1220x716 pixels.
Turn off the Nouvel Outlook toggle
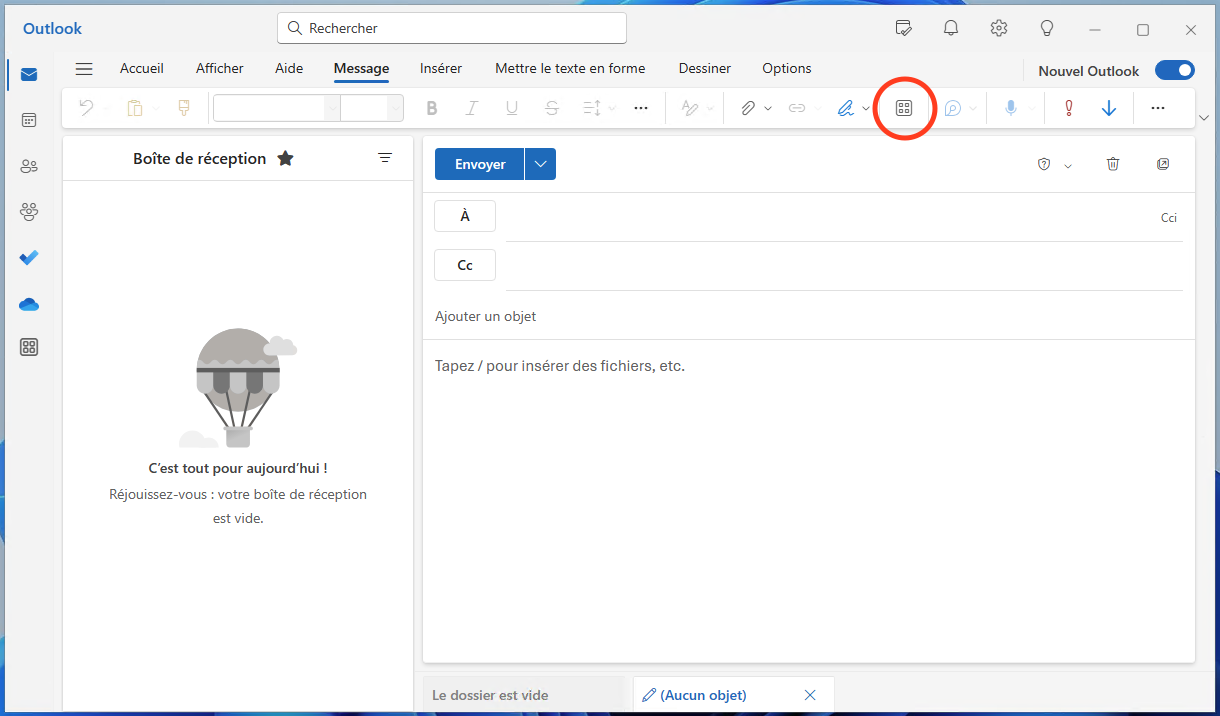coord(1174,70)
